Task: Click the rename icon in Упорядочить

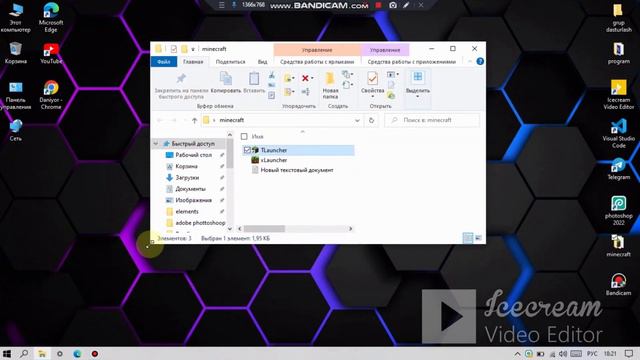Action: tap(306, 92)
